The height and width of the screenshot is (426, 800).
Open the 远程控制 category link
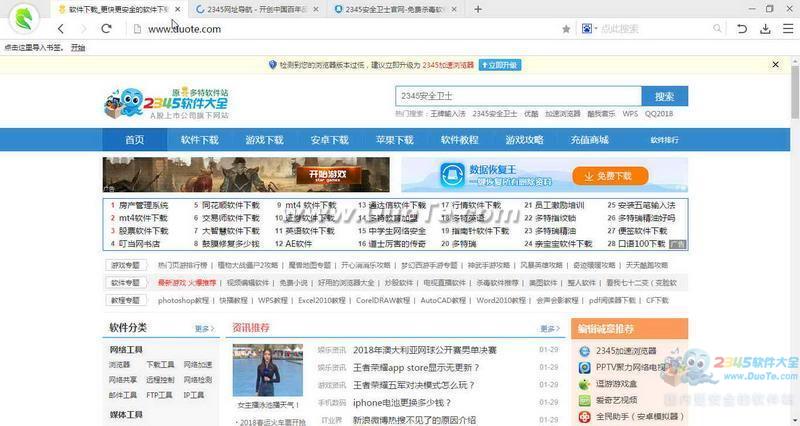pos(160,380)
